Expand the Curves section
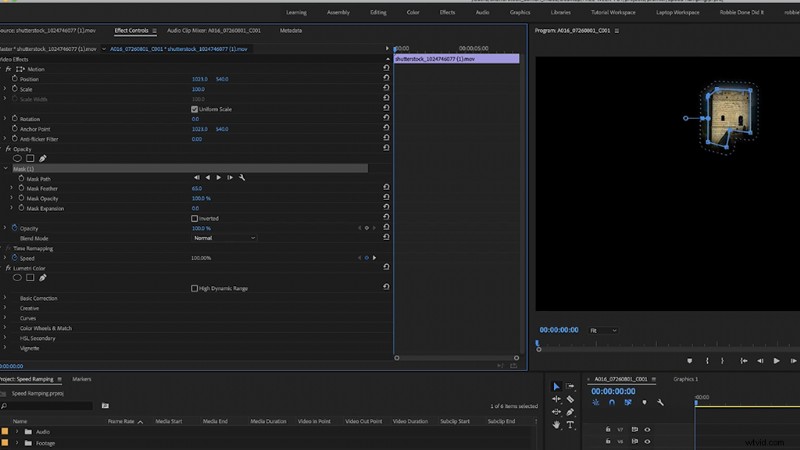The height and width of the screenshot is (450, 800). click(x=5, y=318)
